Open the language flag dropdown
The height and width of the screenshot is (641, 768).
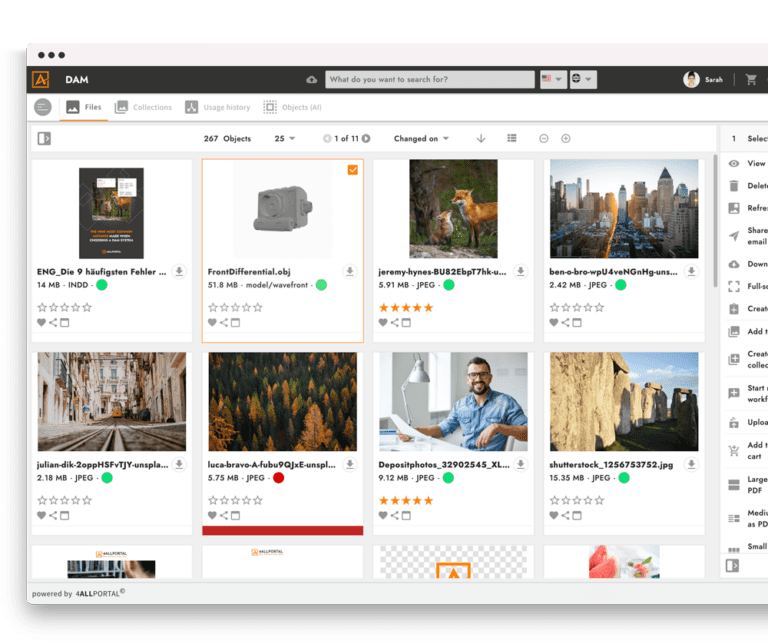pos(553,79)
